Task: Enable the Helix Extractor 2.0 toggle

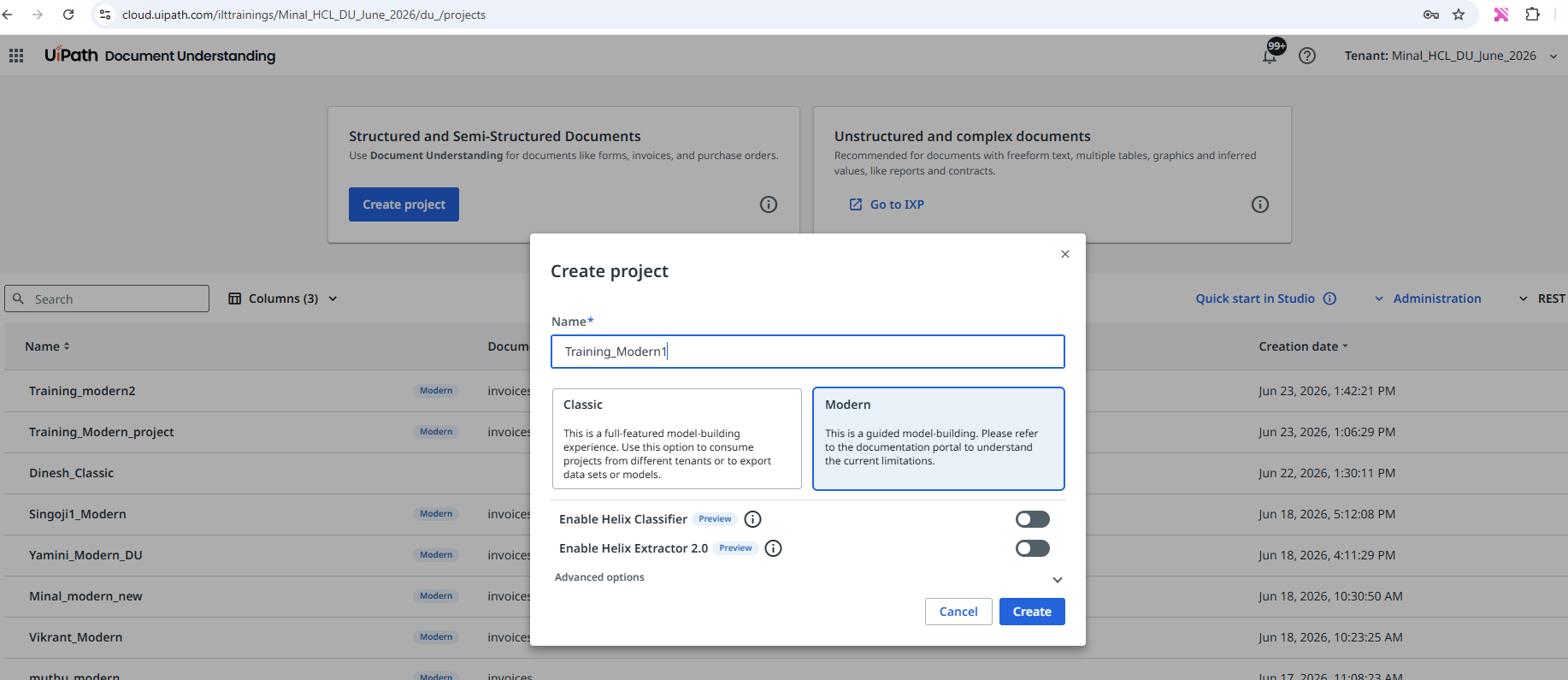Action: [1033, 548]
